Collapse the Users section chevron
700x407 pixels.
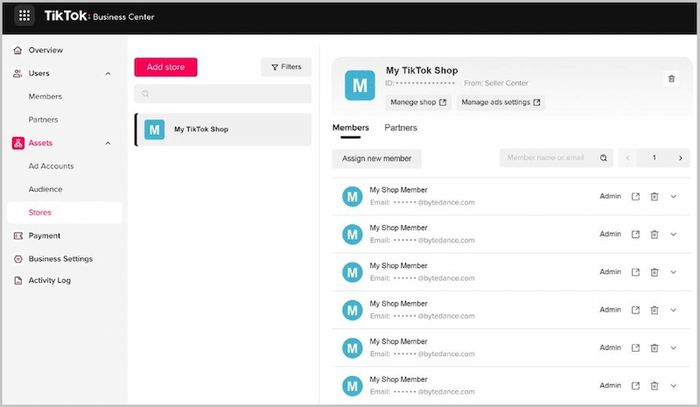click(x=108, y=74)
